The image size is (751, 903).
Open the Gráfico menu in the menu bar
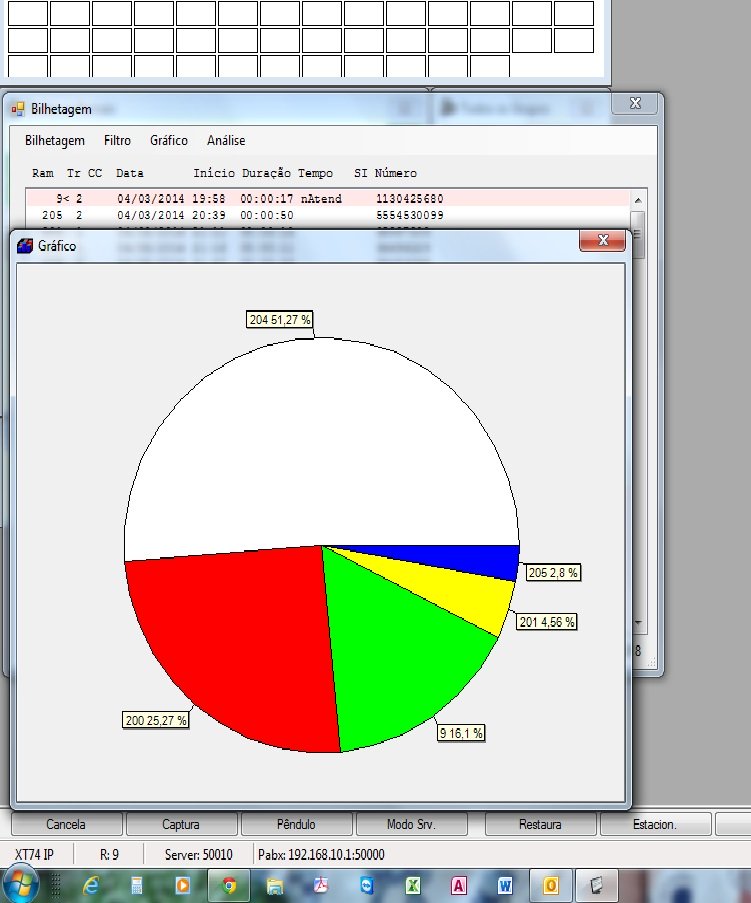tap(169, 141)
